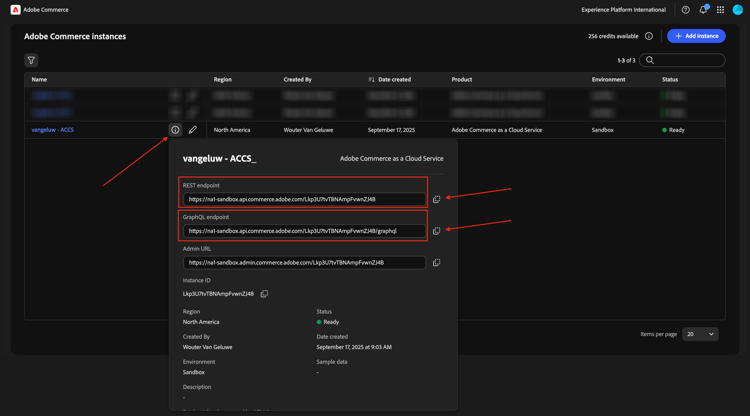Click the Region column header

coord(222,79)
